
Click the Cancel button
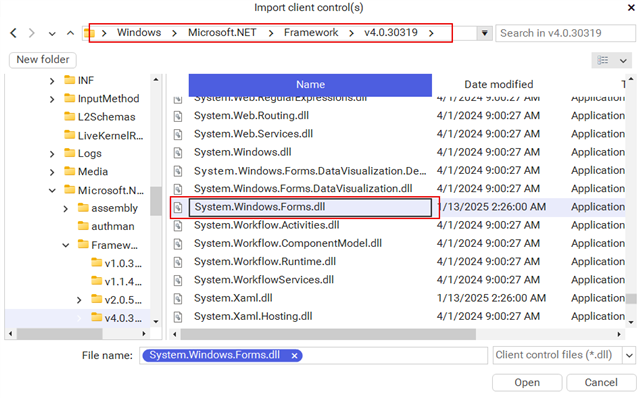(601, 383)
